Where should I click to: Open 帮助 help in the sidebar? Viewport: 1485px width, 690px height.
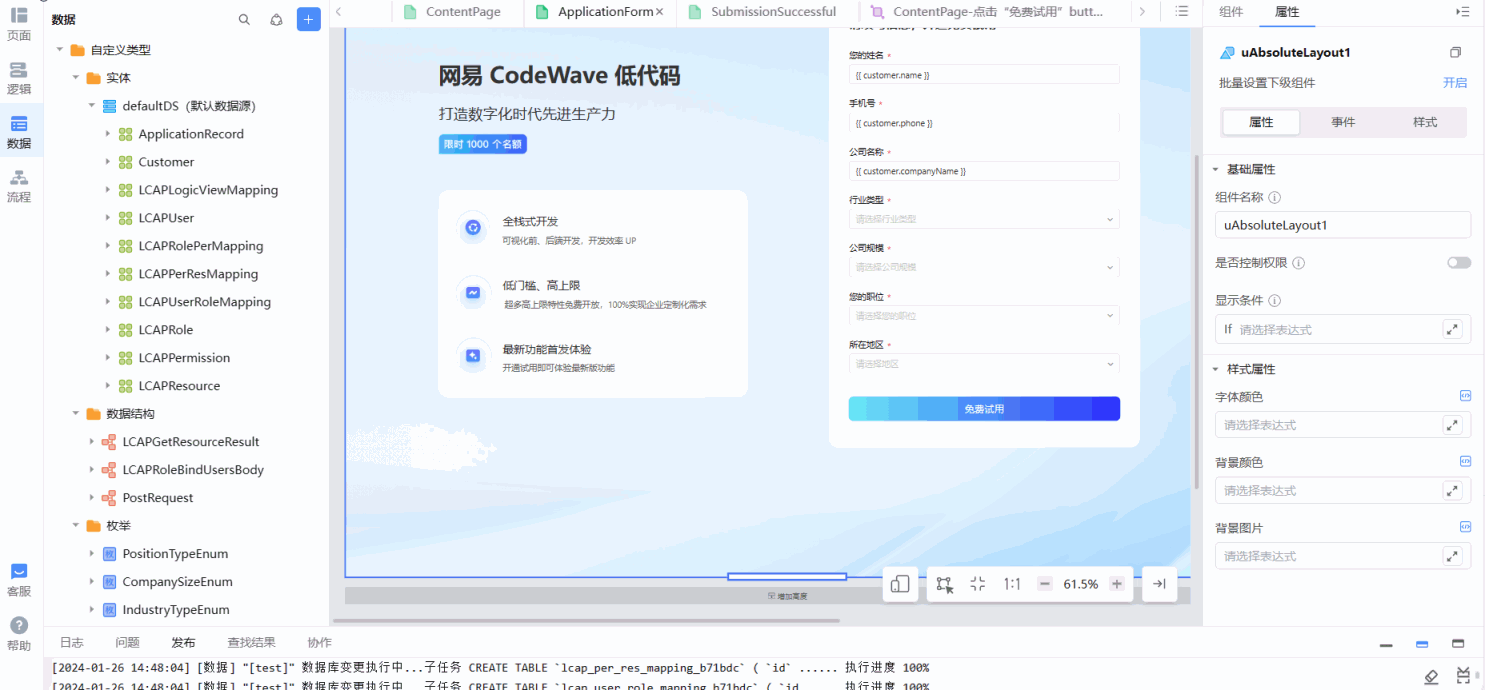[x=19, y=634]
